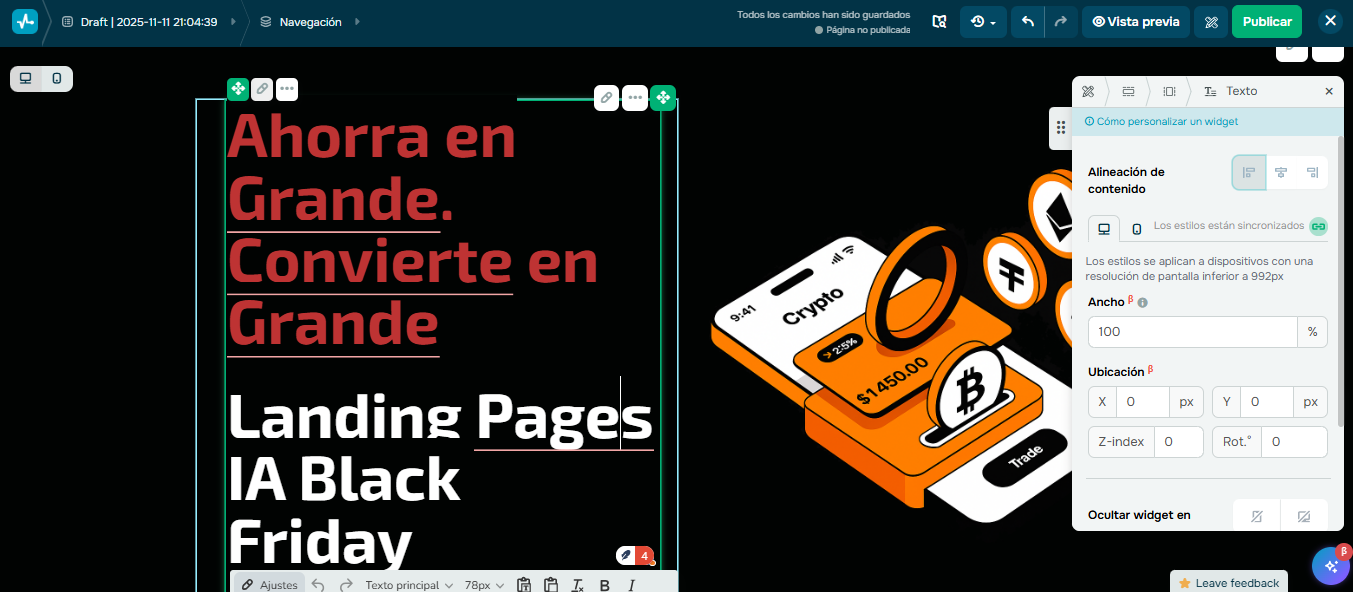Click the Ancho width input field
This screenshot has height=592, width=1353.
coord(1192,331)
